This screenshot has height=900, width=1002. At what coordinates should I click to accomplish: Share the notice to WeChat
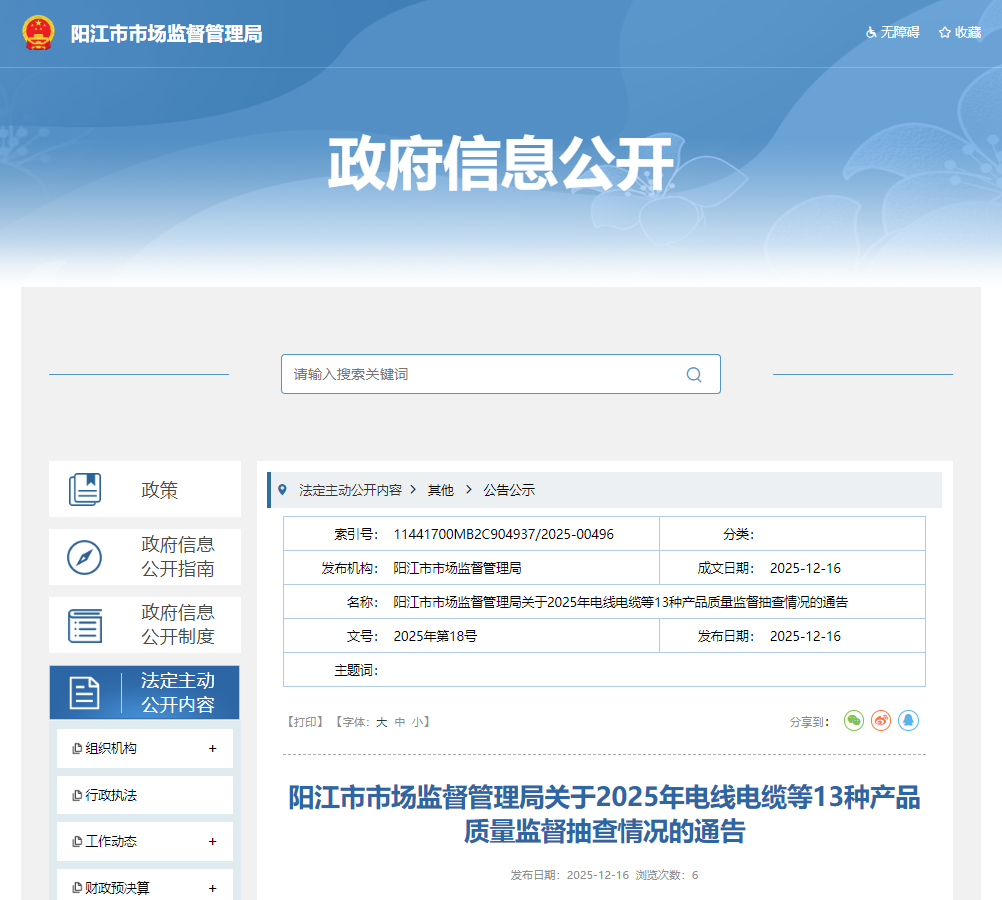coord(853,721)
